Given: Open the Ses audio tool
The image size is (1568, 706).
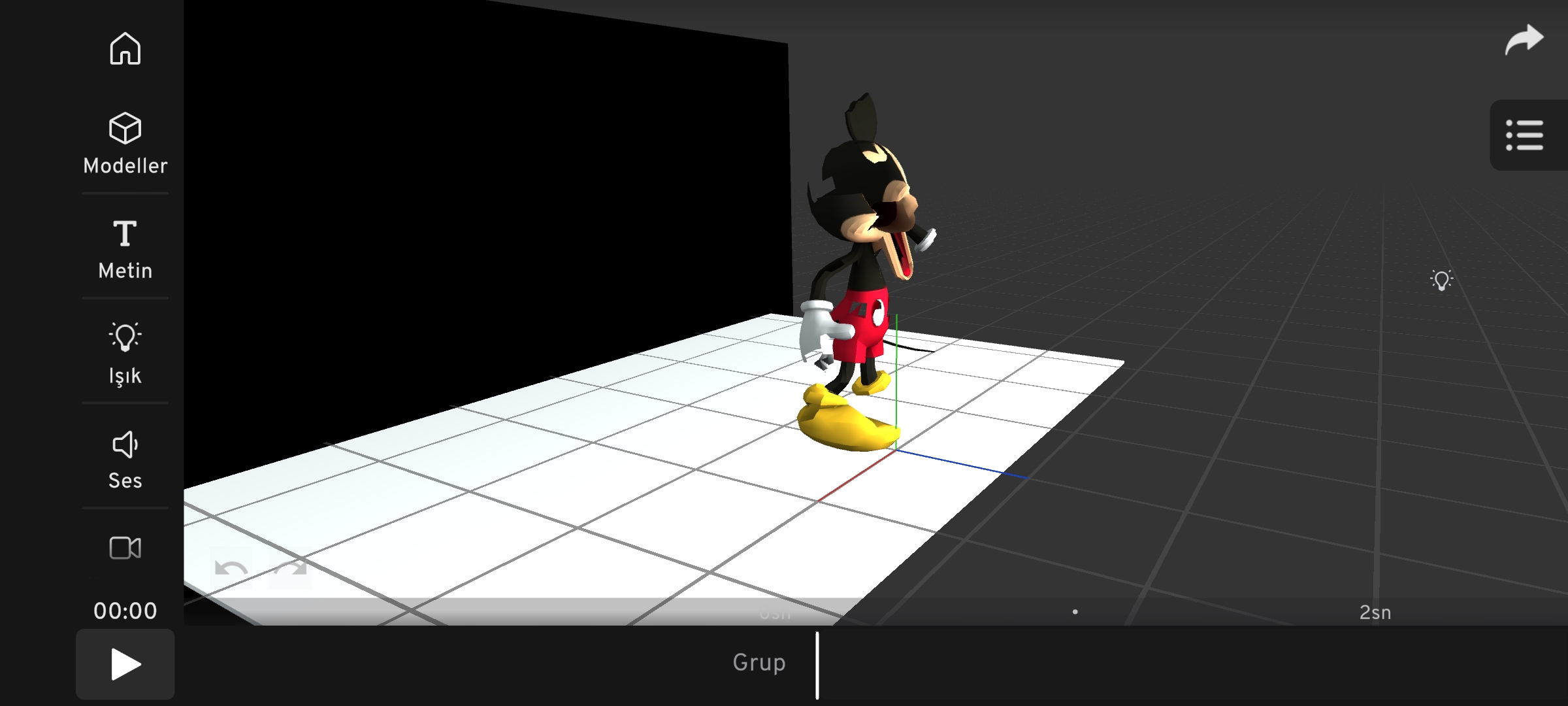Looking at the screenshot, I should [x=125, y=460].
